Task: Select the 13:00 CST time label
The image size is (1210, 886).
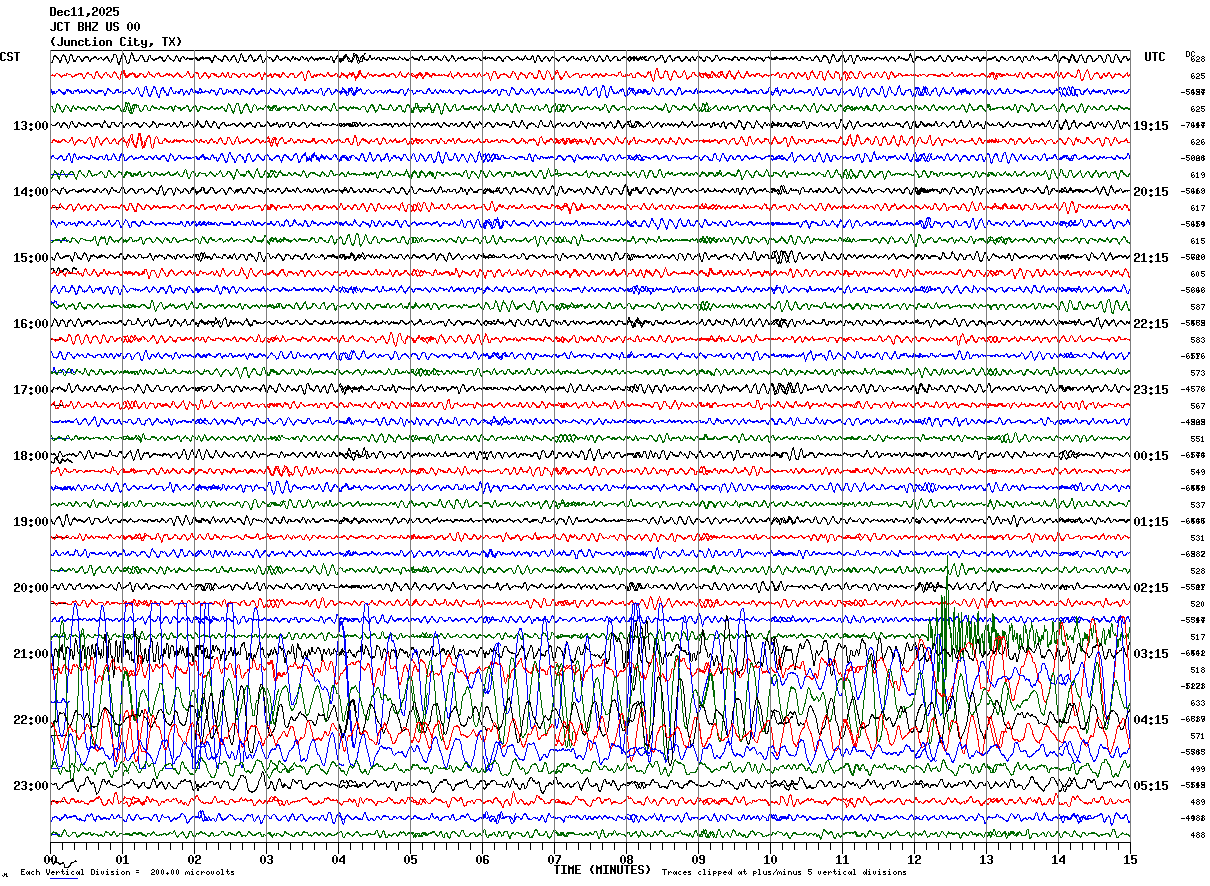Action: [30, 126]
